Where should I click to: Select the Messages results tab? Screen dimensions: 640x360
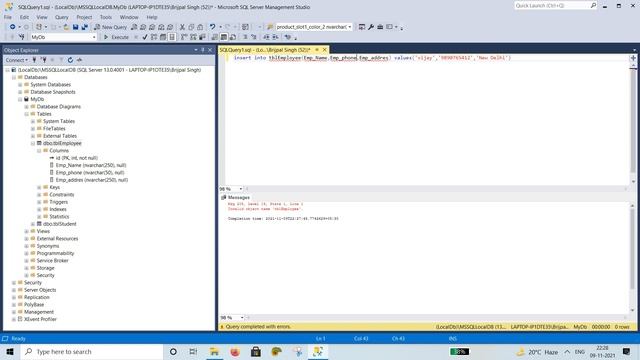[235, 198]
